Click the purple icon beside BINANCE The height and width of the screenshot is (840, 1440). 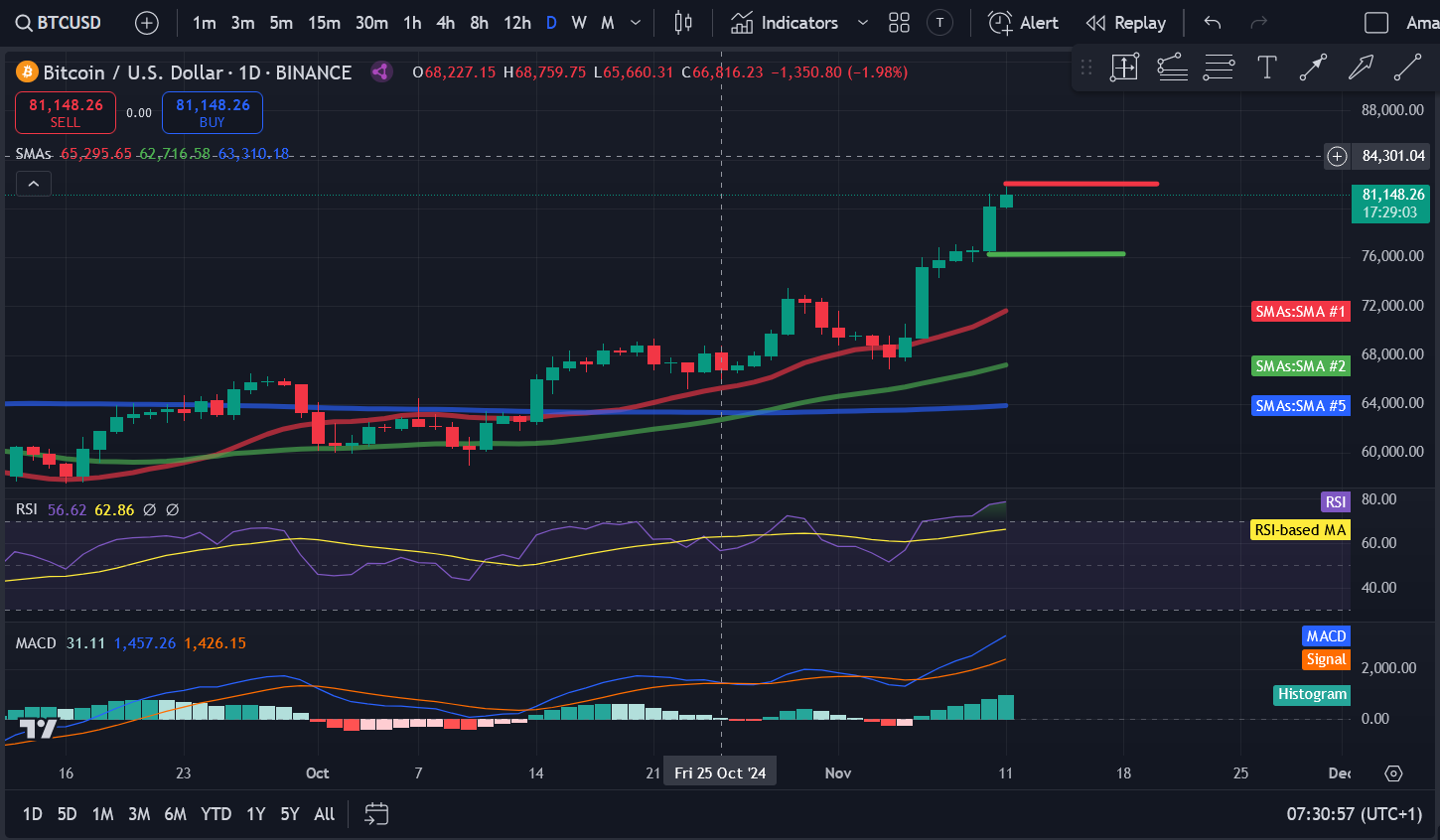click(380, 71)
